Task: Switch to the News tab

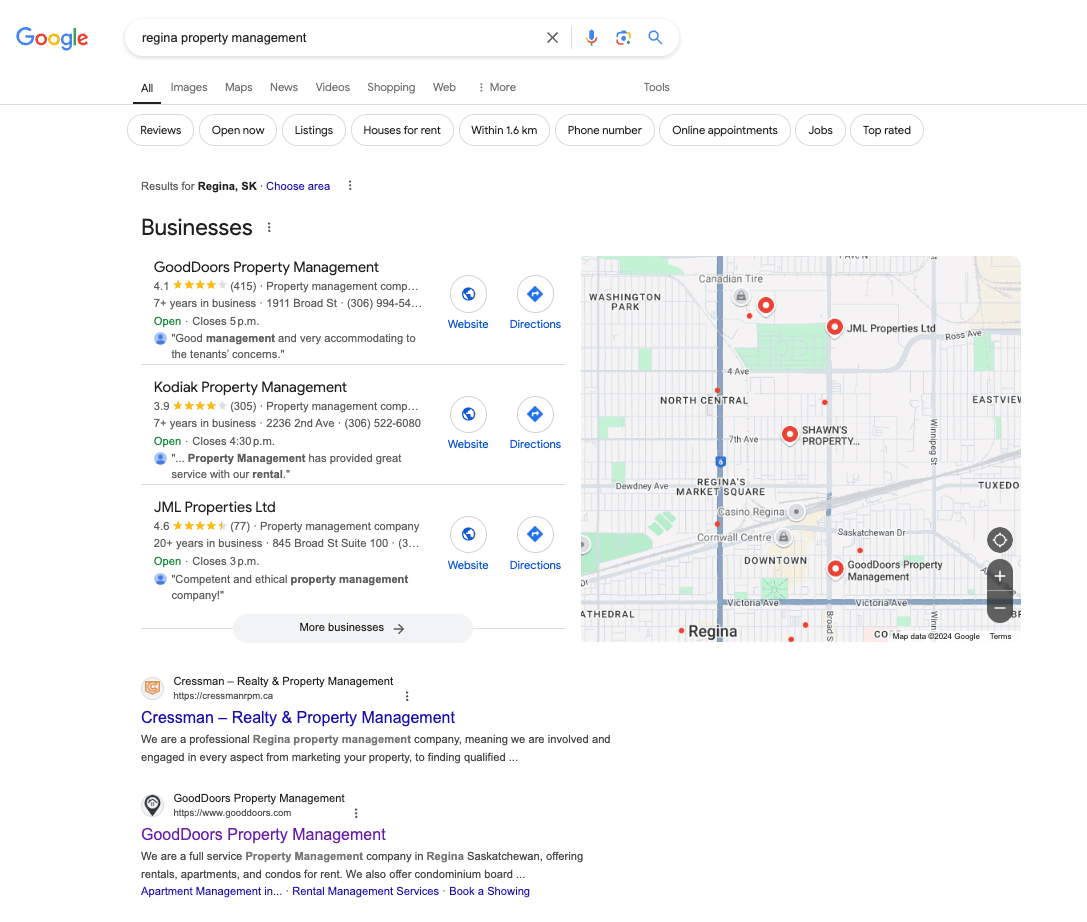Action: click(284, 87)
